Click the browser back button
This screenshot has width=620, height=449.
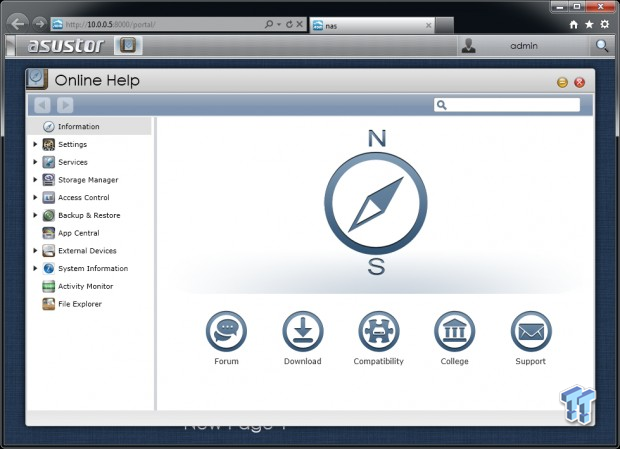point(18,24)
